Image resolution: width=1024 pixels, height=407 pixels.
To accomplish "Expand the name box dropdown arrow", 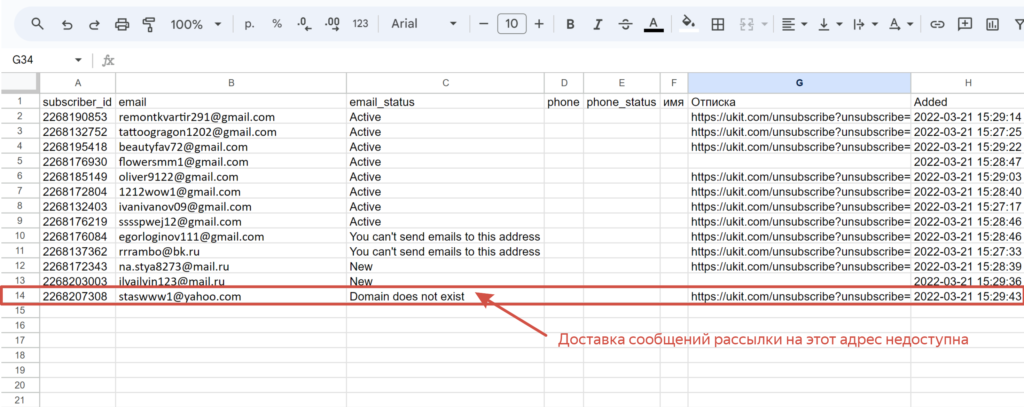I will click(78, 60).
